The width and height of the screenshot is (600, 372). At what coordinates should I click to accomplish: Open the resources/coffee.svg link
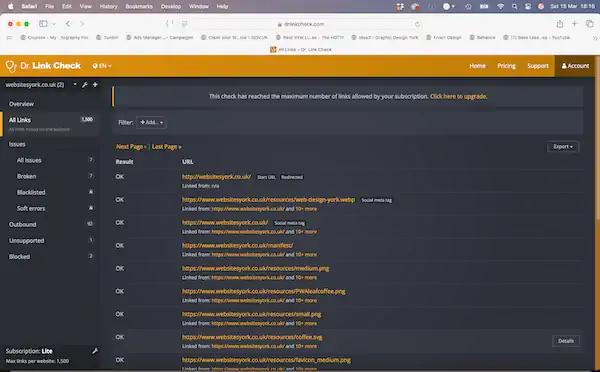pos(252,337)
